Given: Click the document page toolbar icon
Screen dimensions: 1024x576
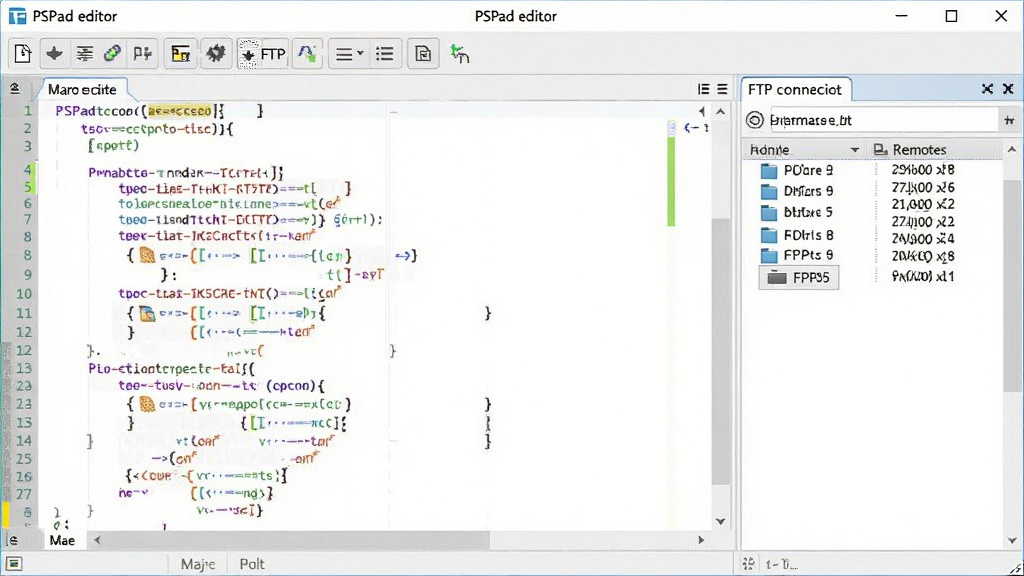Looking at the screenshot, I should pos(423,54).
